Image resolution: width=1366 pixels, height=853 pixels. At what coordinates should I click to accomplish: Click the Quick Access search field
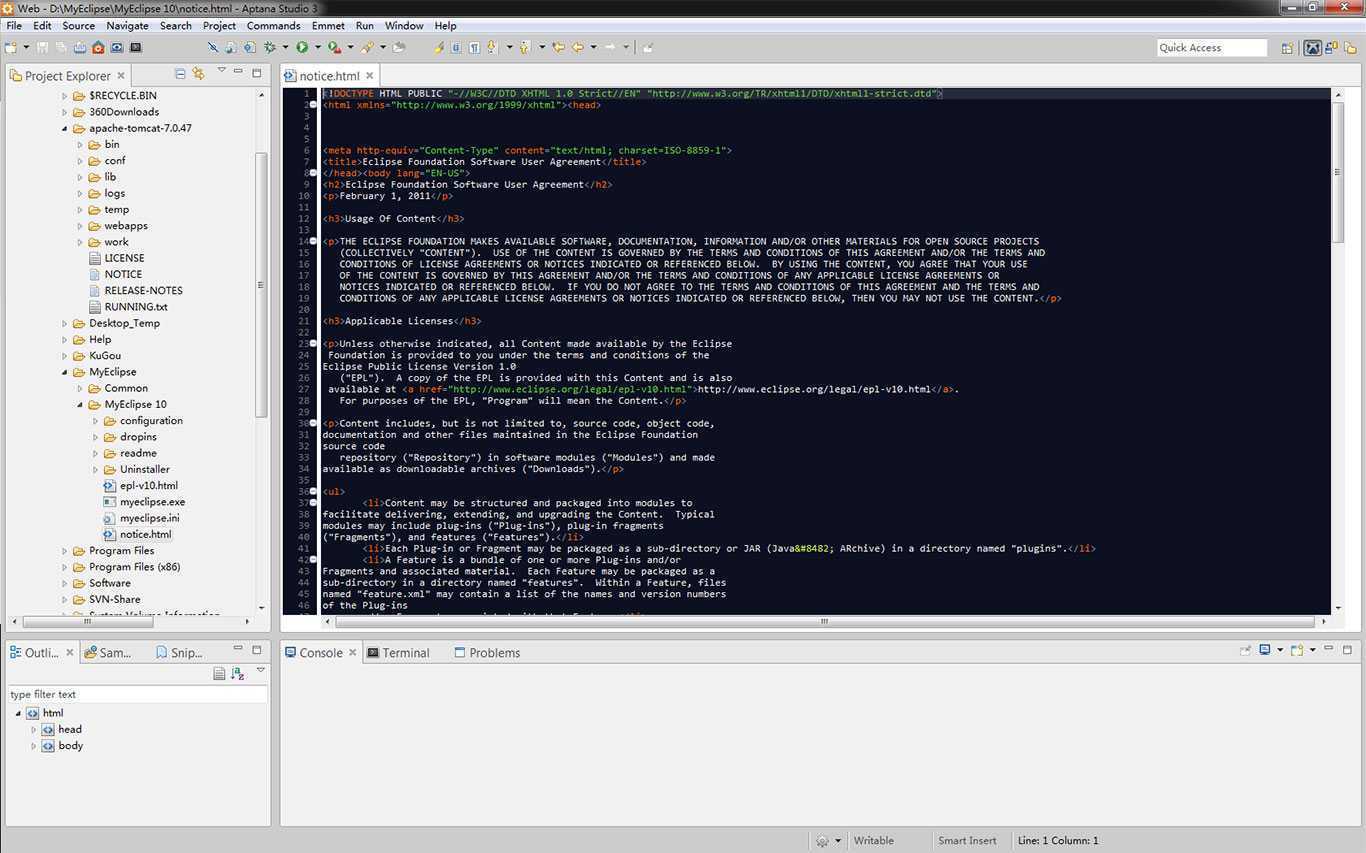[x=1211, y=48]
